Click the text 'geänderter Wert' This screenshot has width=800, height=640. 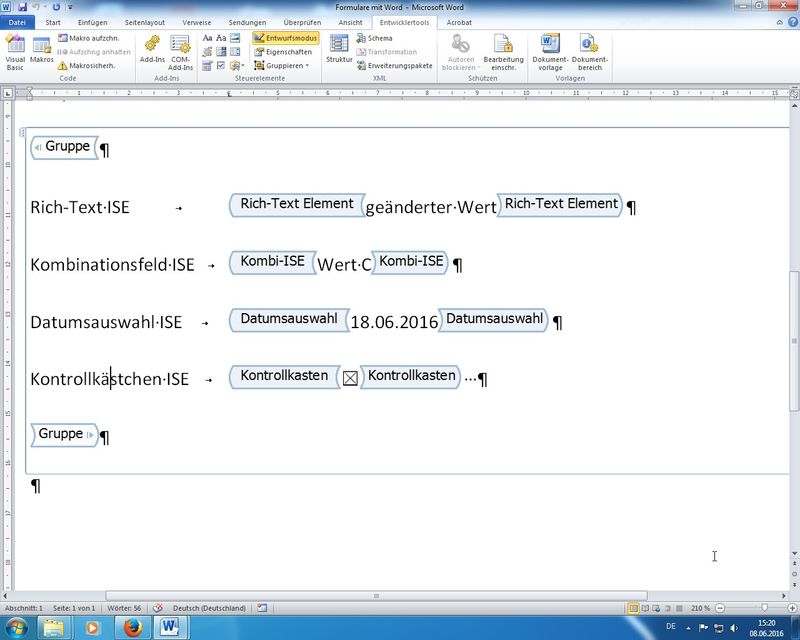[431, 207]
